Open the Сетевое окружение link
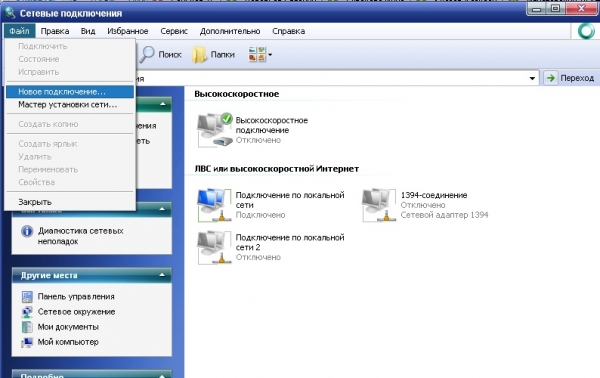The height and width of the screenshot is (378, 600). [76, 312]
